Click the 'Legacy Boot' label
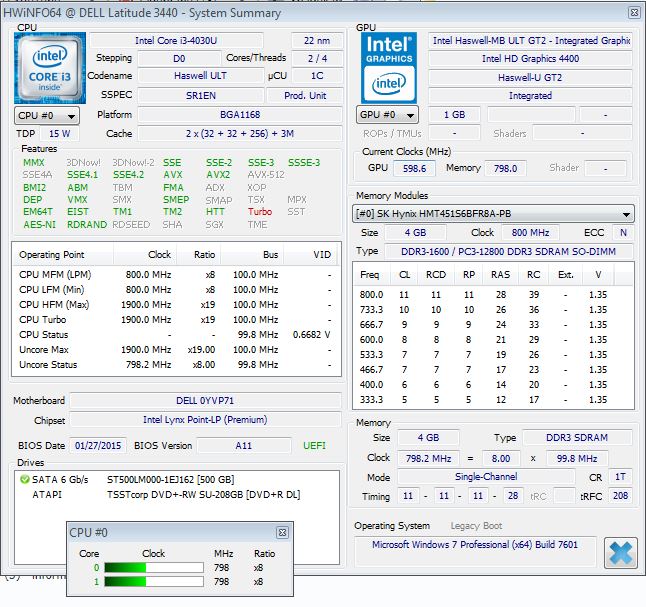 [x=476, y=526]
